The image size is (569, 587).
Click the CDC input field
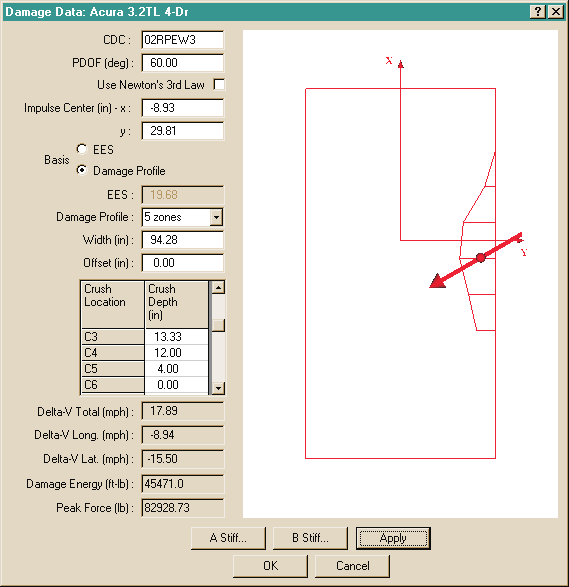tap(183, 40)
